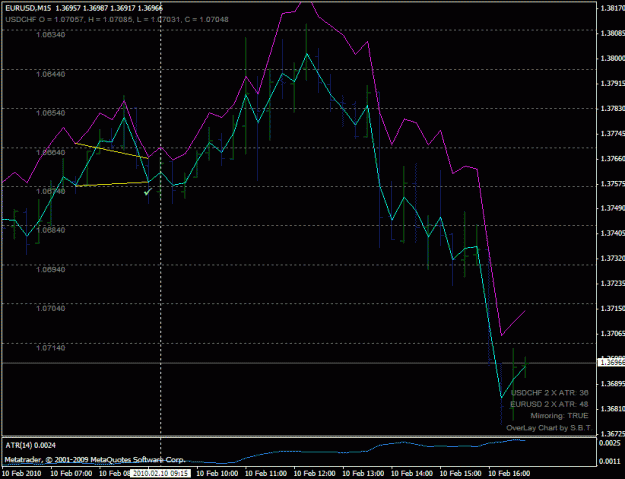This screenshot has height=479, width=625.
Task: Click the USDCHF 2 X ATR: 38 text
Action: [x=550, y=393]
